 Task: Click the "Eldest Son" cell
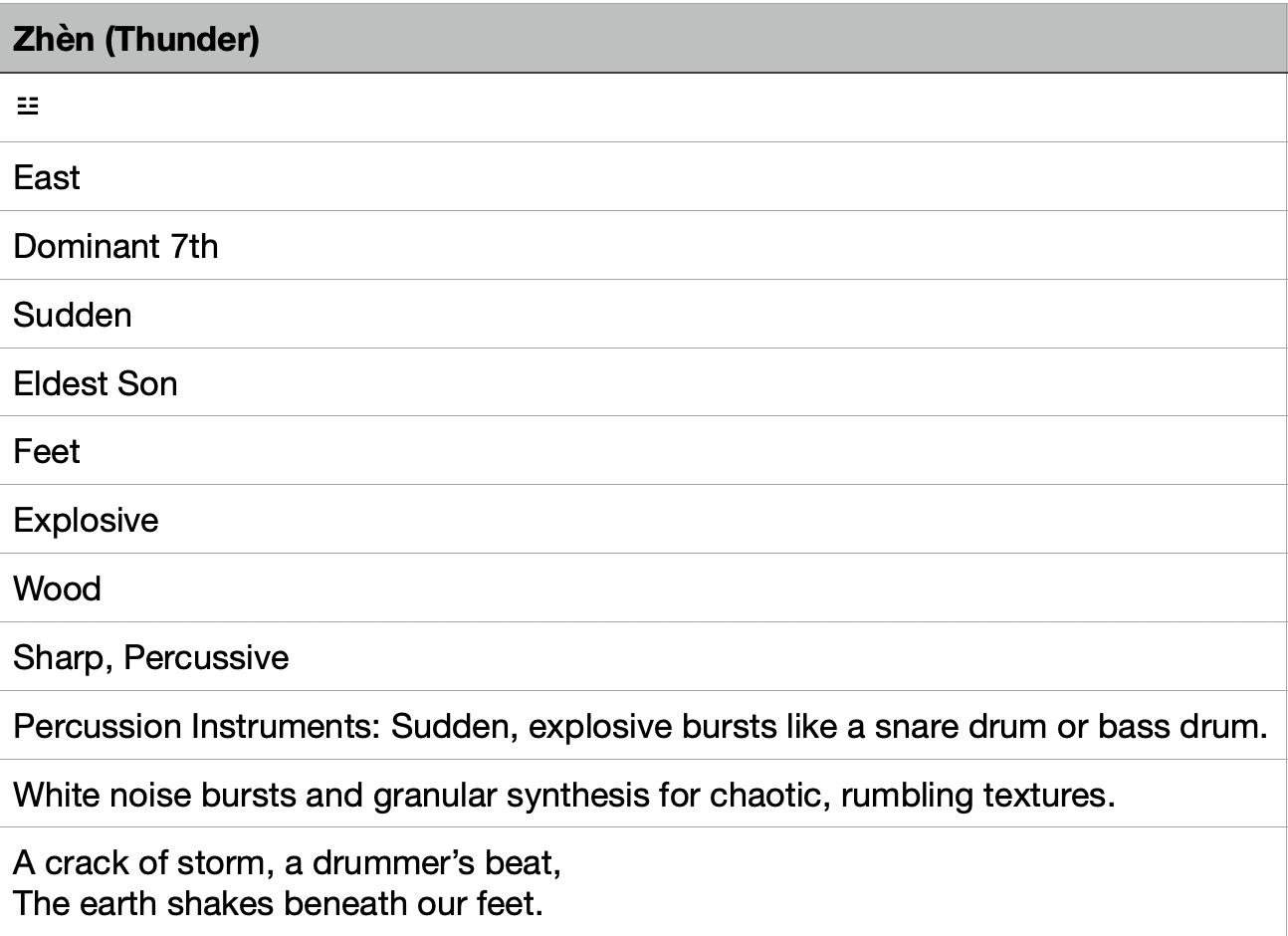click(x=96, y=383)
